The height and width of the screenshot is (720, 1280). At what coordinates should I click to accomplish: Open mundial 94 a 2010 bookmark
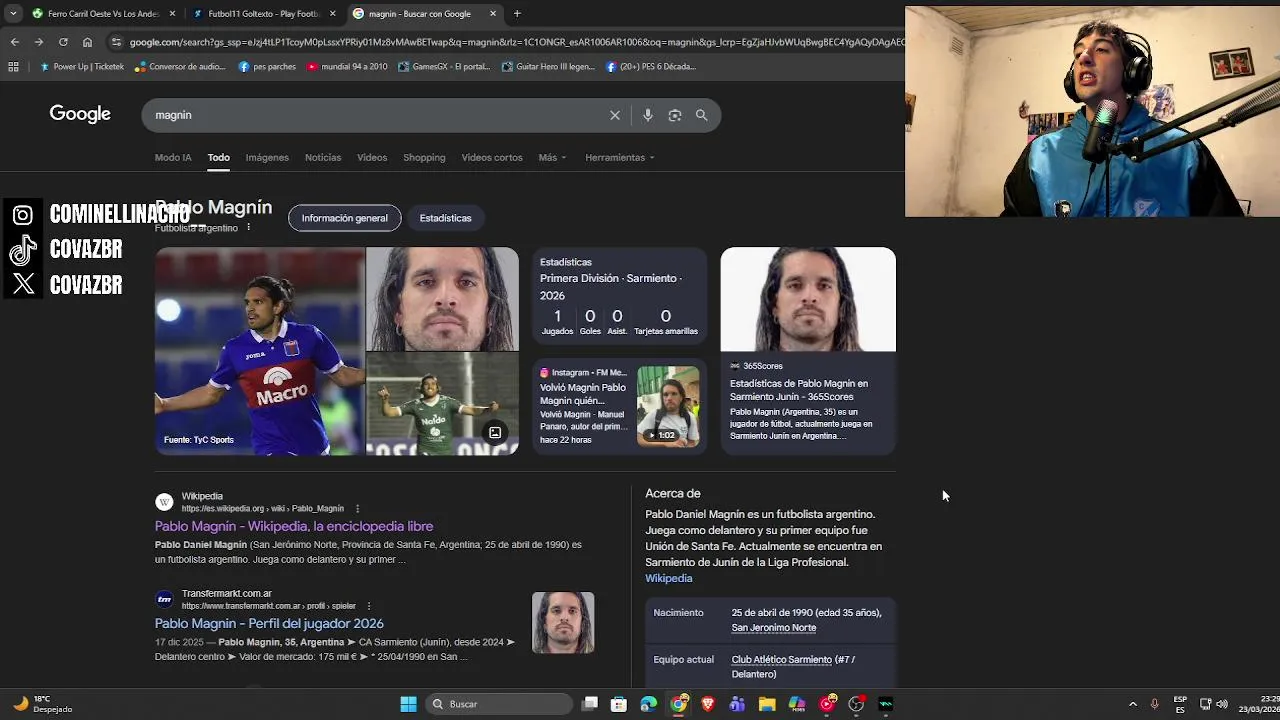tap(347, 67)
